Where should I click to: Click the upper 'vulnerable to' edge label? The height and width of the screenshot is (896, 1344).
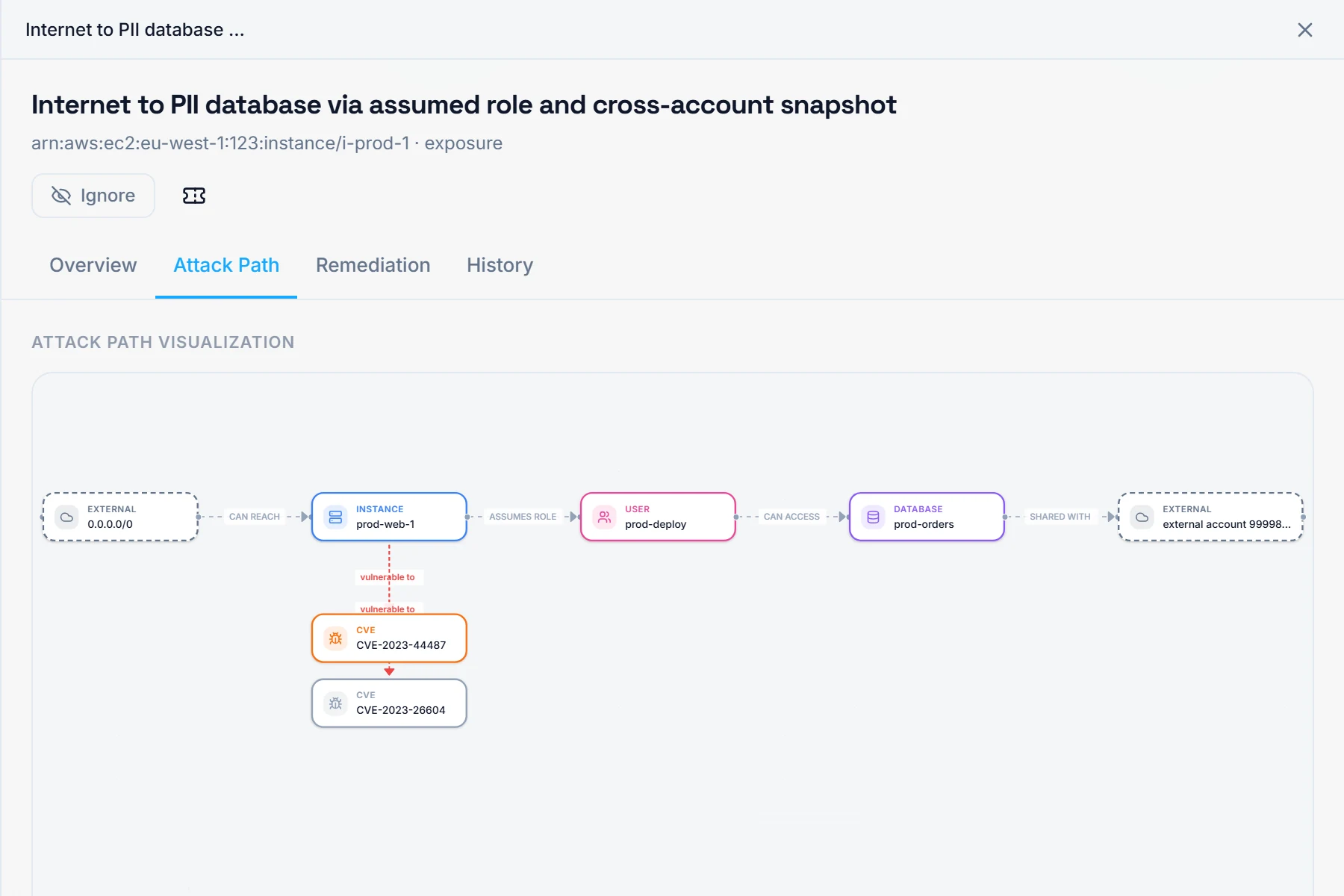point(388,577)
